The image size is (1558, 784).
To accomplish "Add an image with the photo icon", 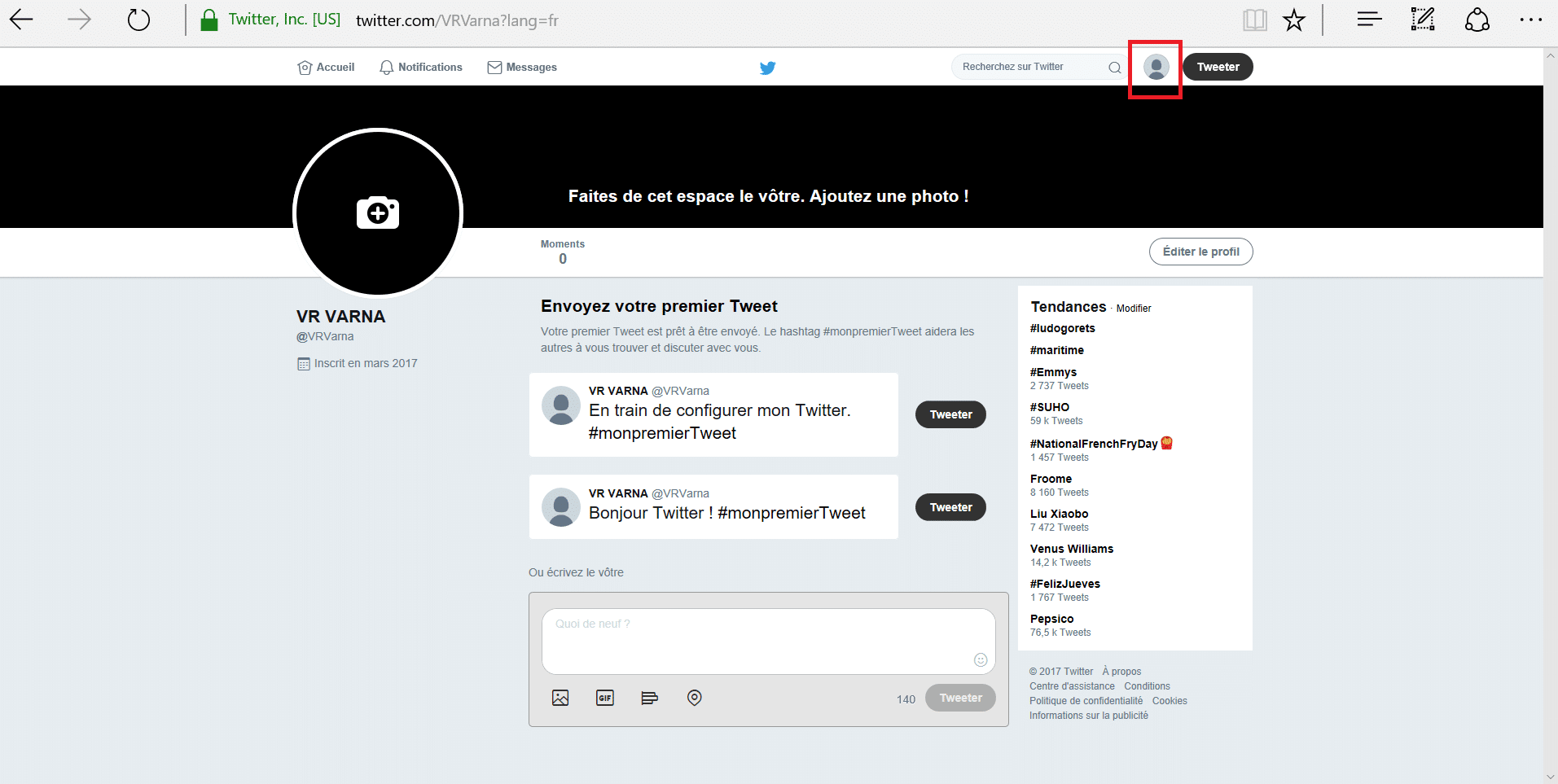I will click(x=560, y=698).
